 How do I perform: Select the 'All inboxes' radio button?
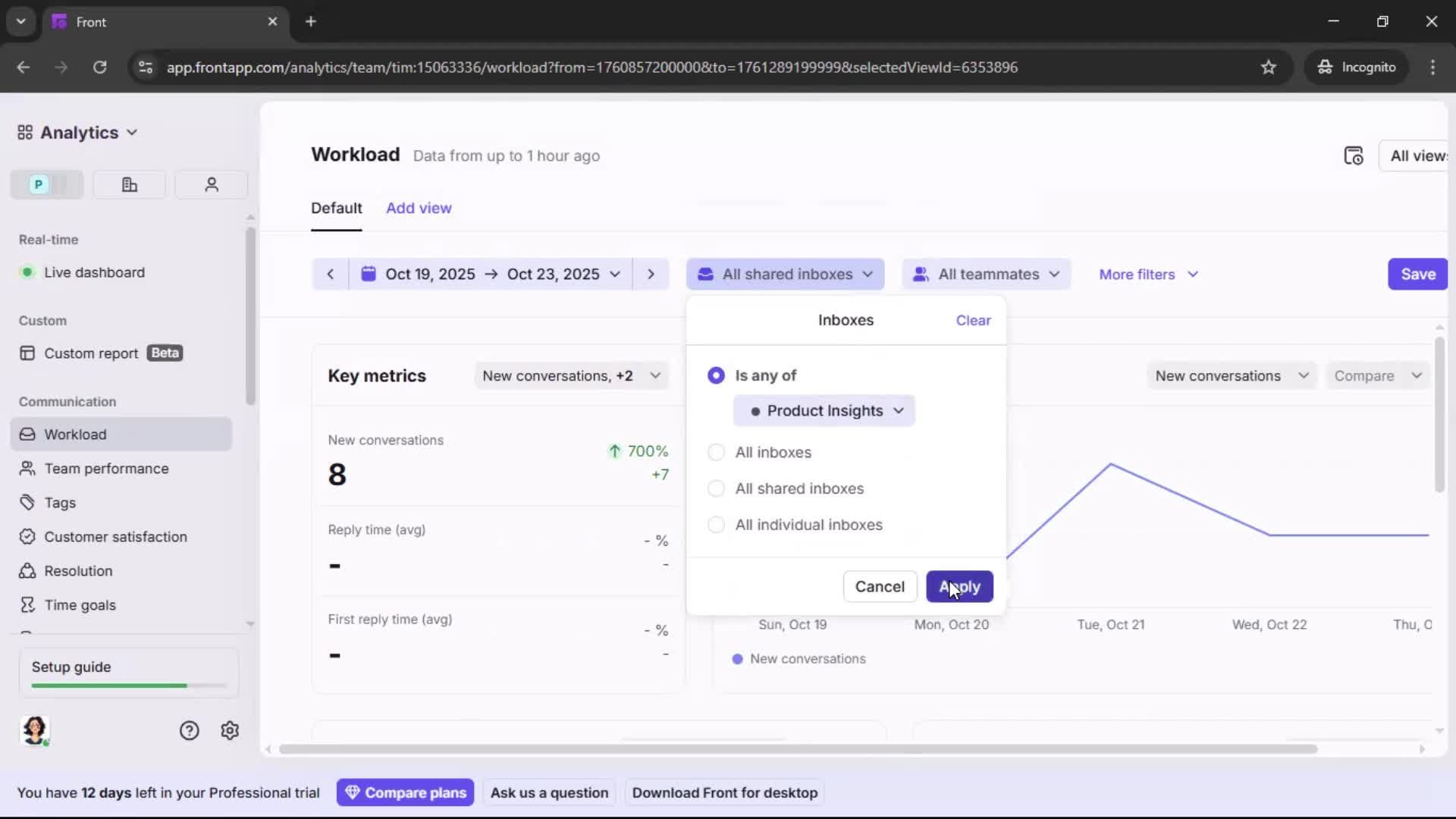[717, 452]
